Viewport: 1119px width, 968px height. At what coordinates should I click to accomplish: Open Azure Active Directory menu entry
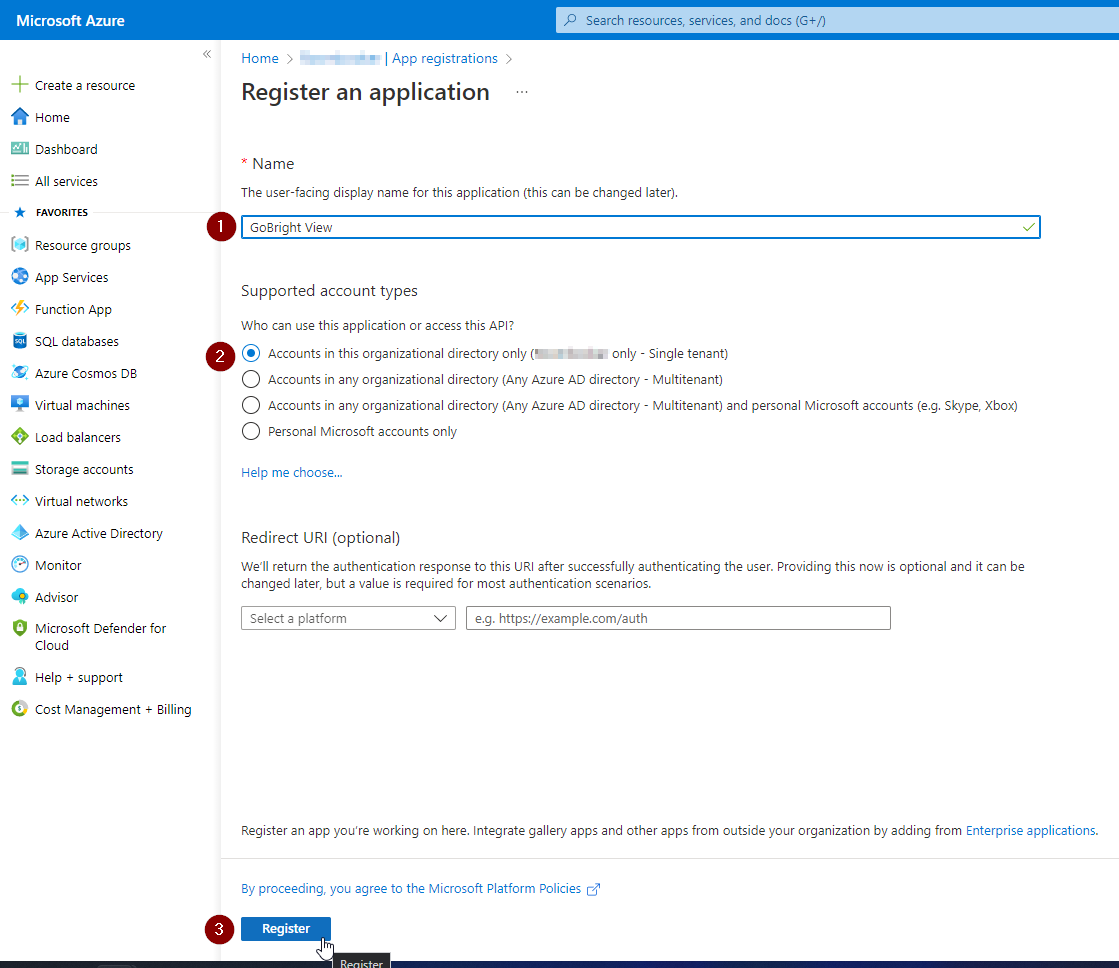click(98, 533)
